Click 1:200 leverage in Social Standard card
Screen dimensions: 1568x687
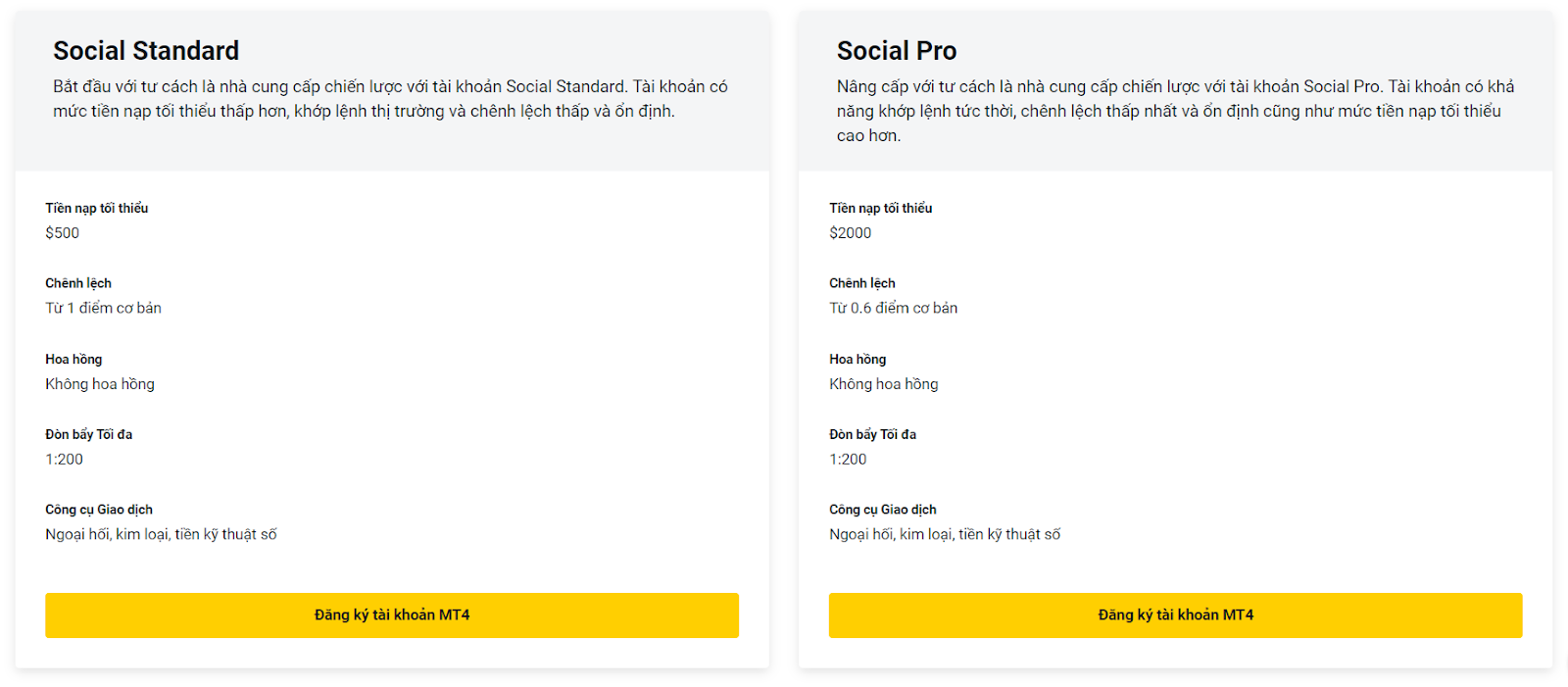[x=65, y=460]
